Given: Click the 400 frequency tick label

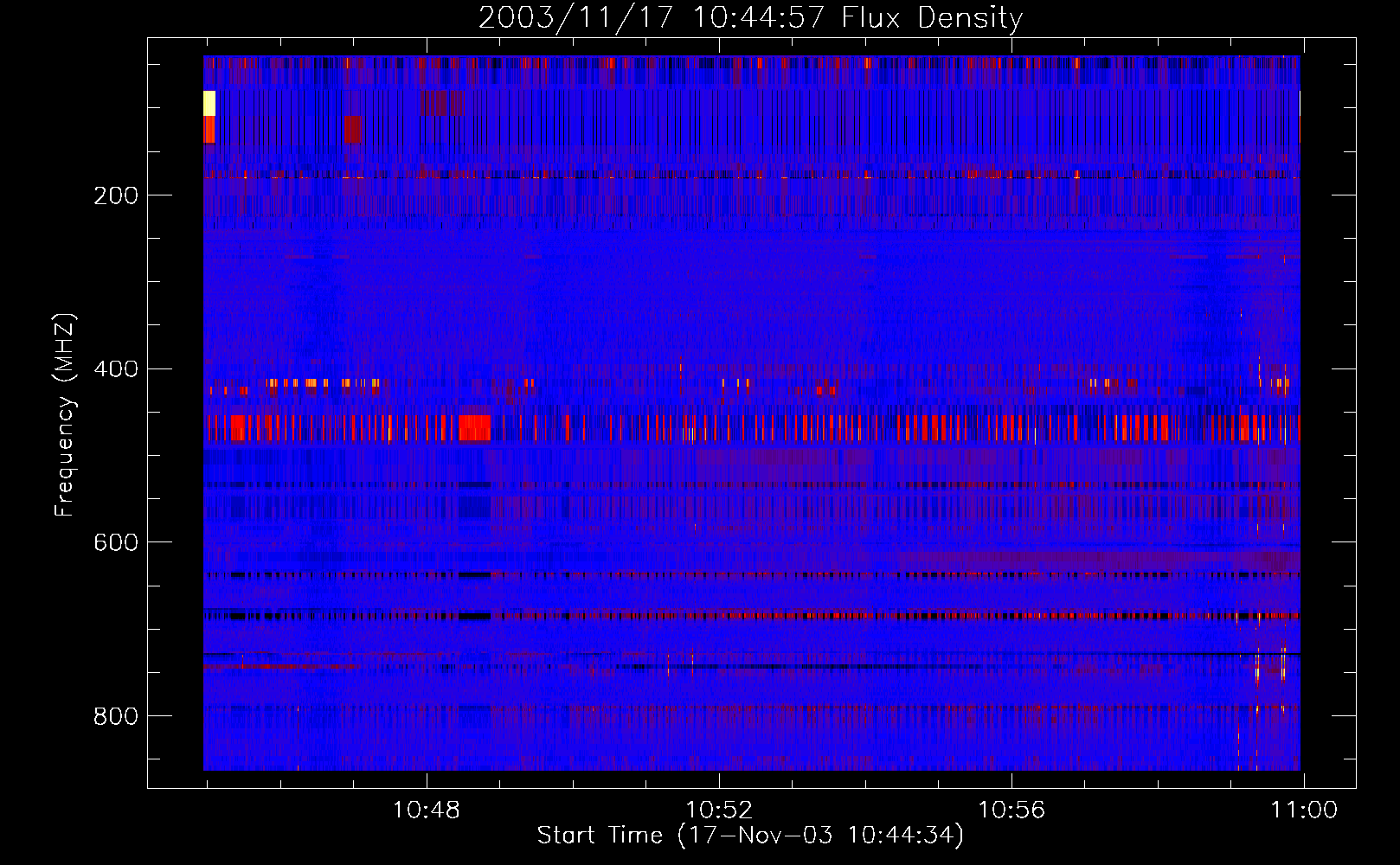Looking at the screenshot, I should tap(116, 369).
